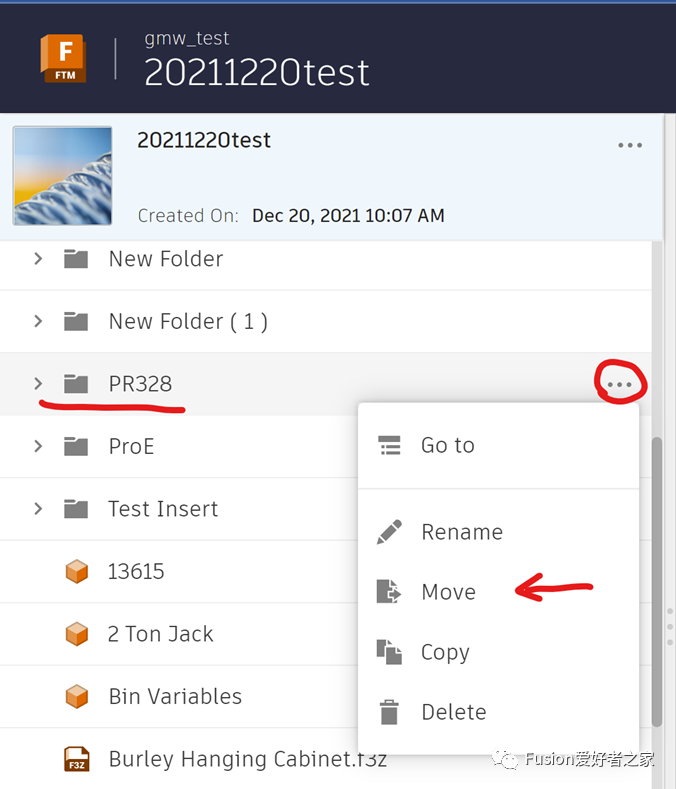Choose Go to from context menu
The image size is (676, 789).
pyautogui.click(x=447, y=446)
